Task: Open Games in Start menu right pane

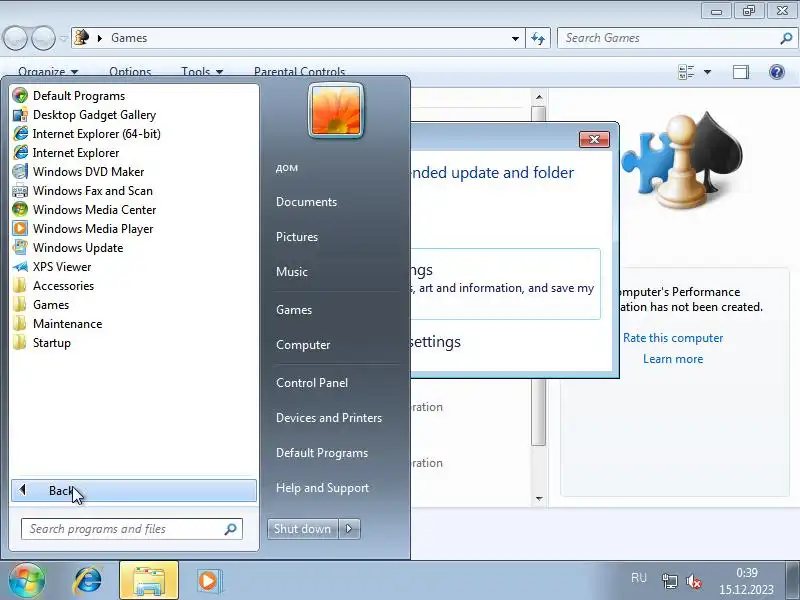Action: (x=294, y=310)
